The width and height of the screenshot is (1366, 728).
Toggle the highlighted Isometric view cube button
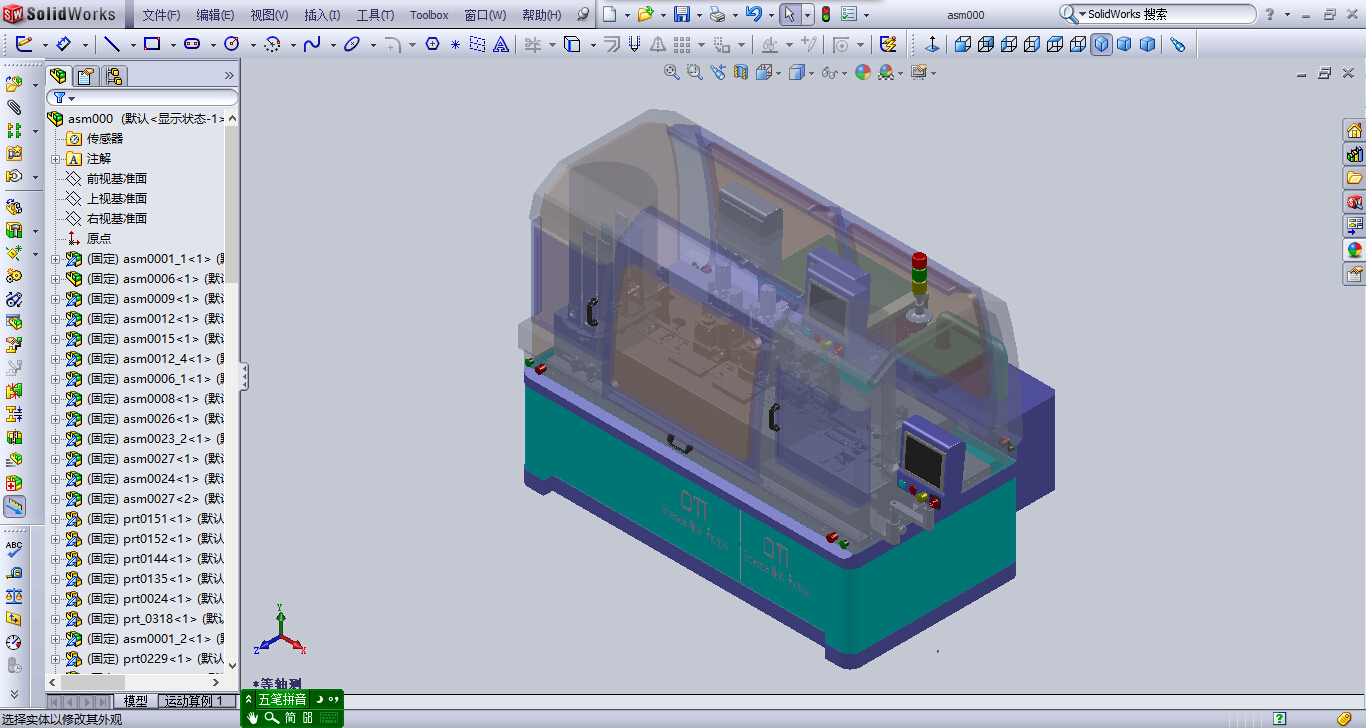click(x=1101, y=44)
